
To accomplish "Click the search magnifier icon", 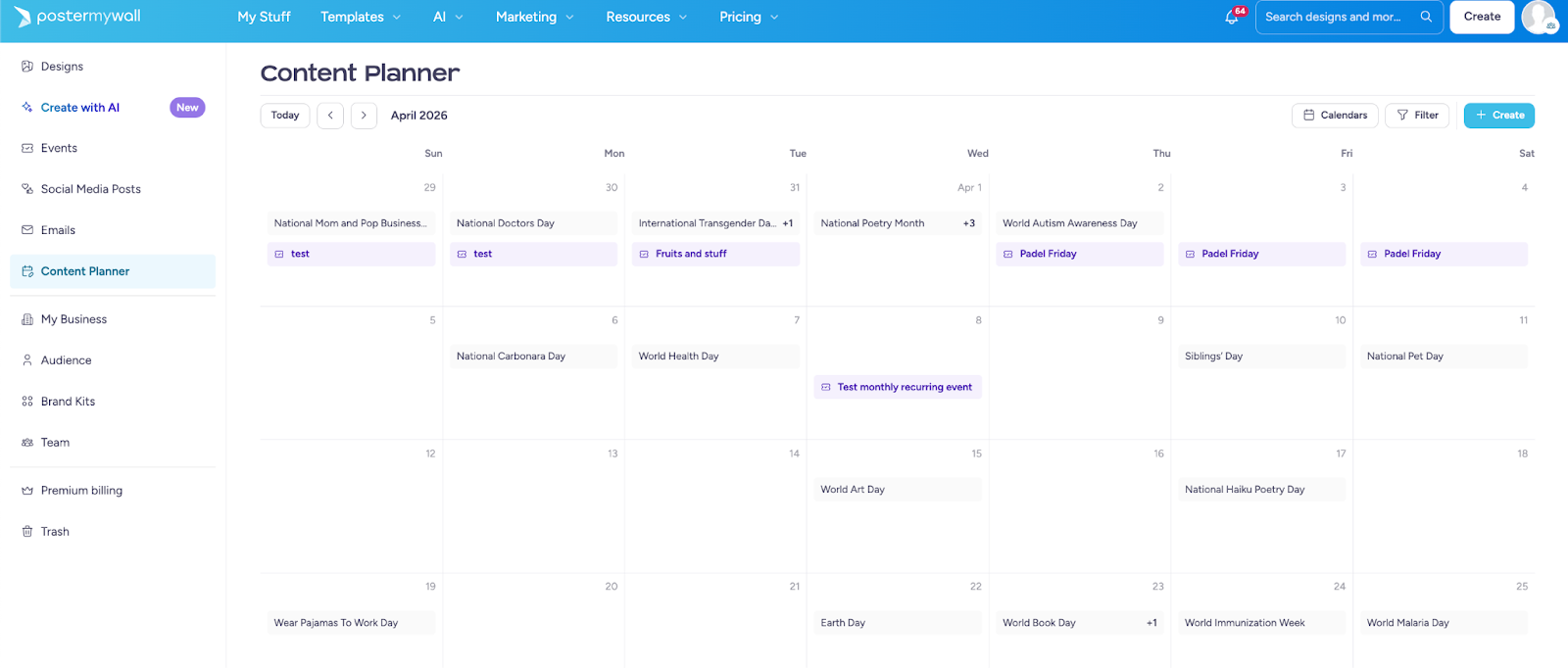I will pos(1426,17).
